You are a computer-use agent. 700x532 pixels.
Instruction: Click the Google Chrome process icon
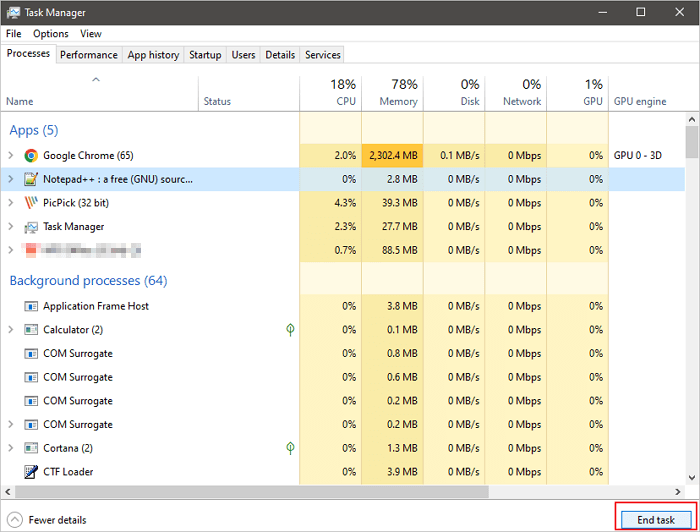pyautogui.click(x=32, y=156)
